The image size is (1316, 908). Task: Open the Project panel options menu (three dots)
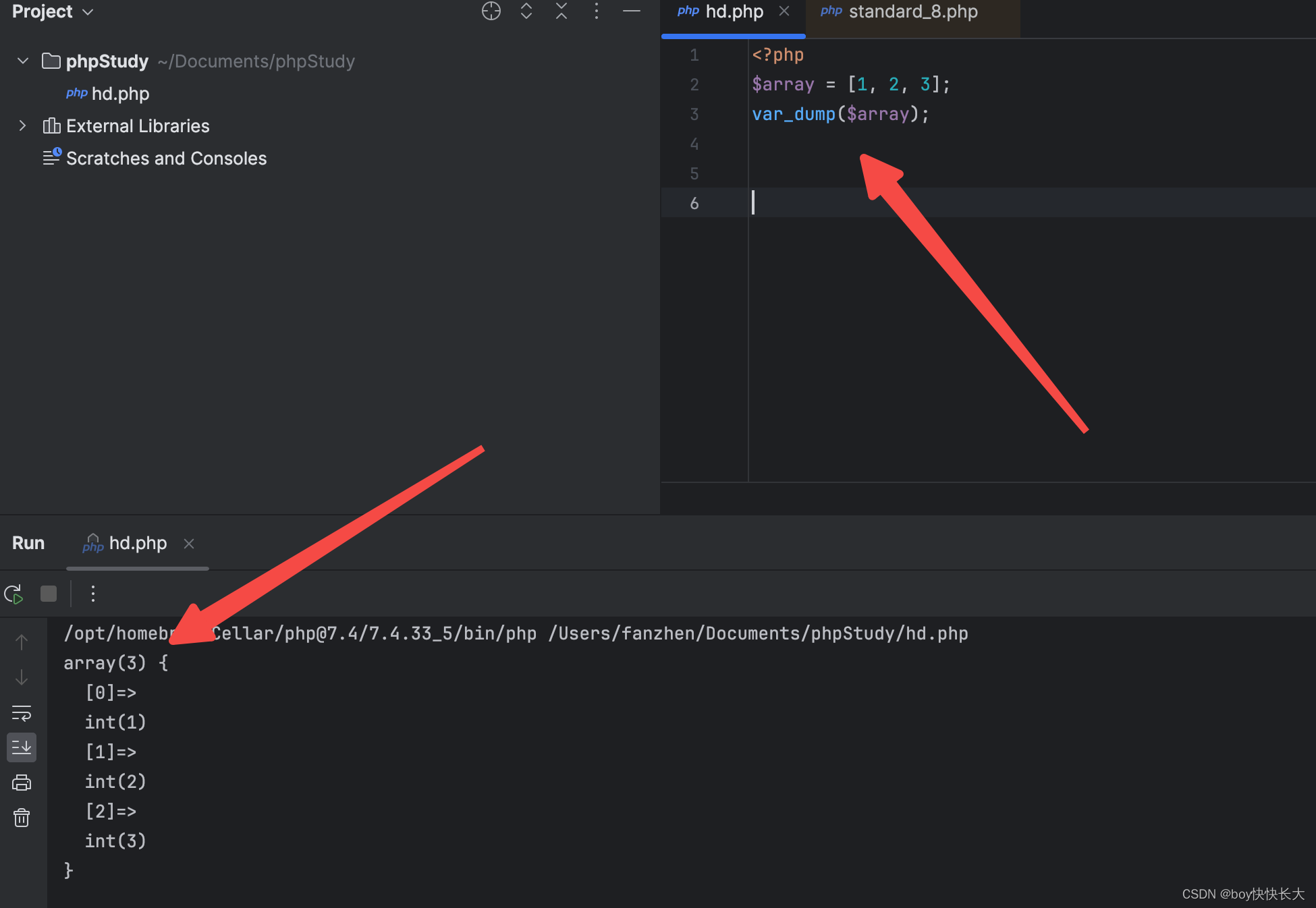pos(597,11)
